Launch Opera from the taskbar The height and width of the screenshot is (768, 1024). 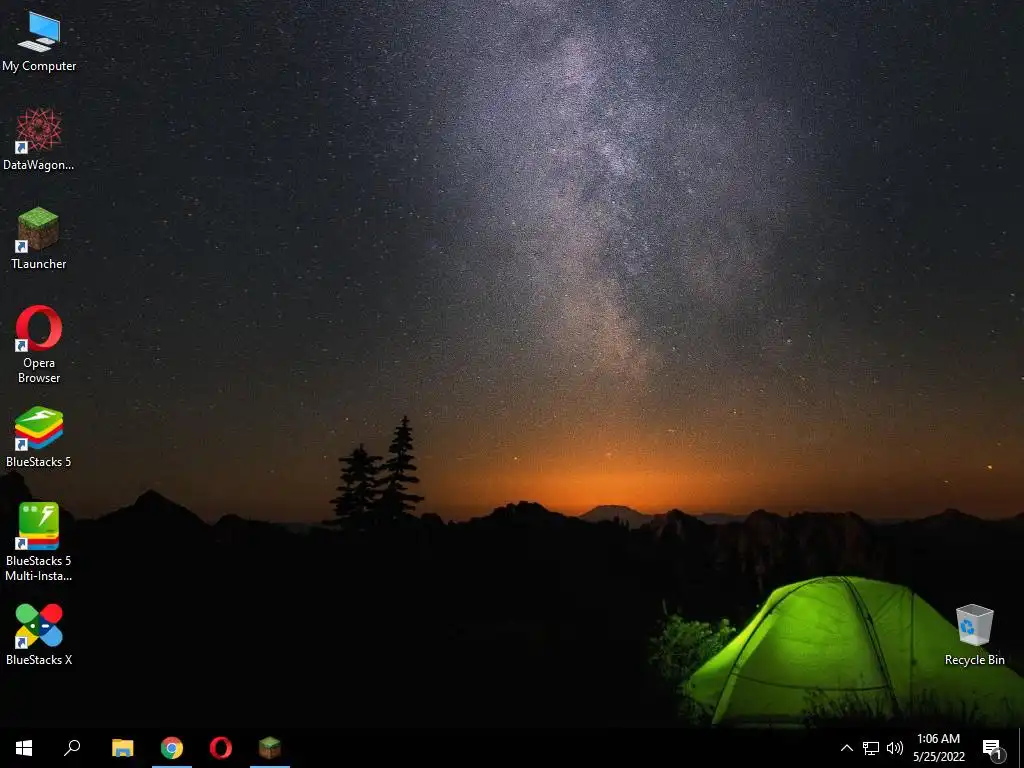(221, 748)
